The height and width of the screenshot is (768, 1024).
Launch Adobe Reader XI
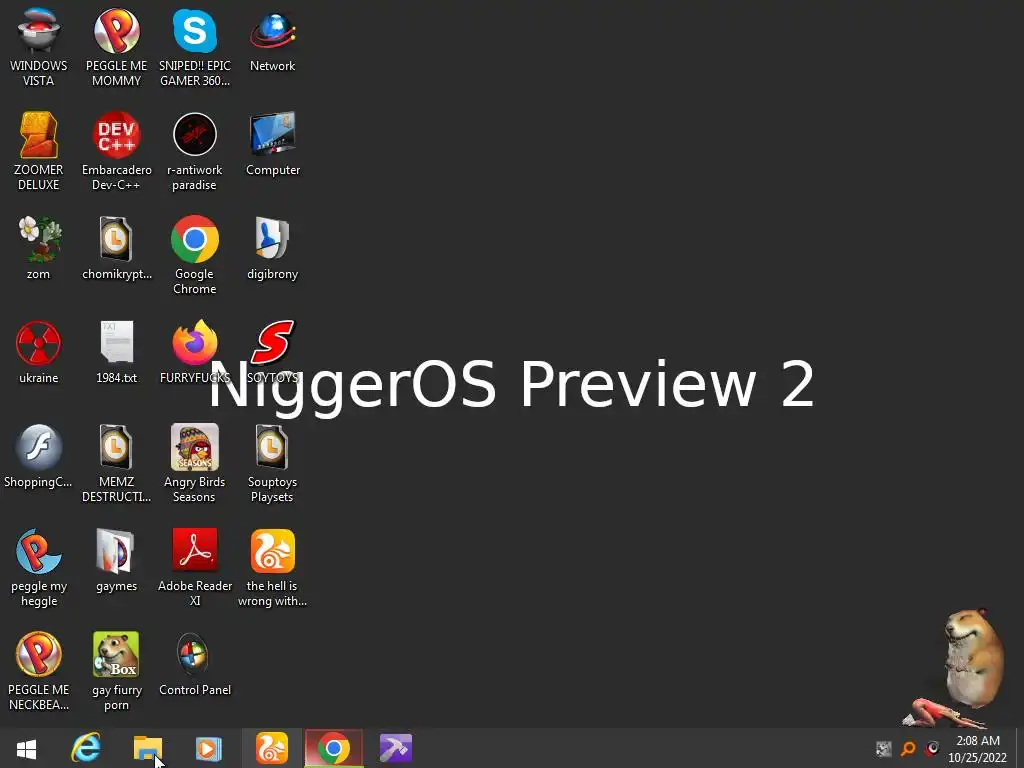[x=195, y=567]
